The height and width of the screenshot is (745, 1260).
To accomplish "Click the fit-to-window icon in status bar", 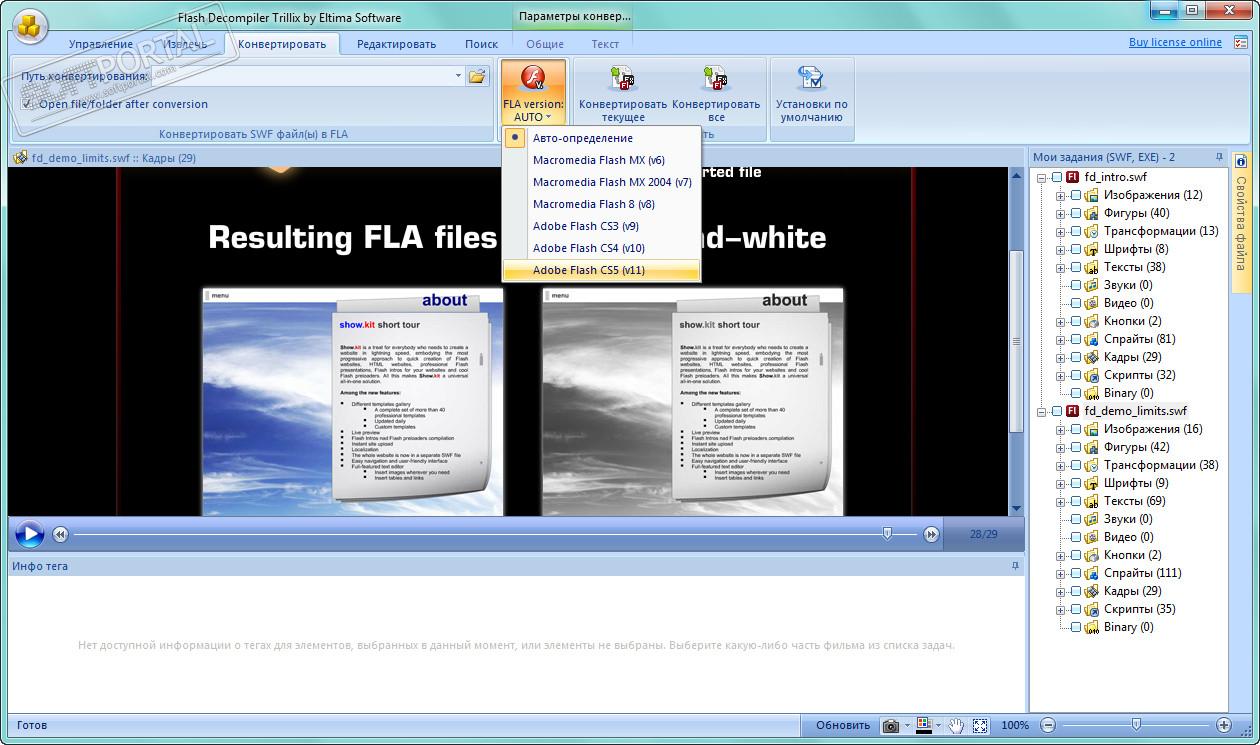I will [980, 725].
